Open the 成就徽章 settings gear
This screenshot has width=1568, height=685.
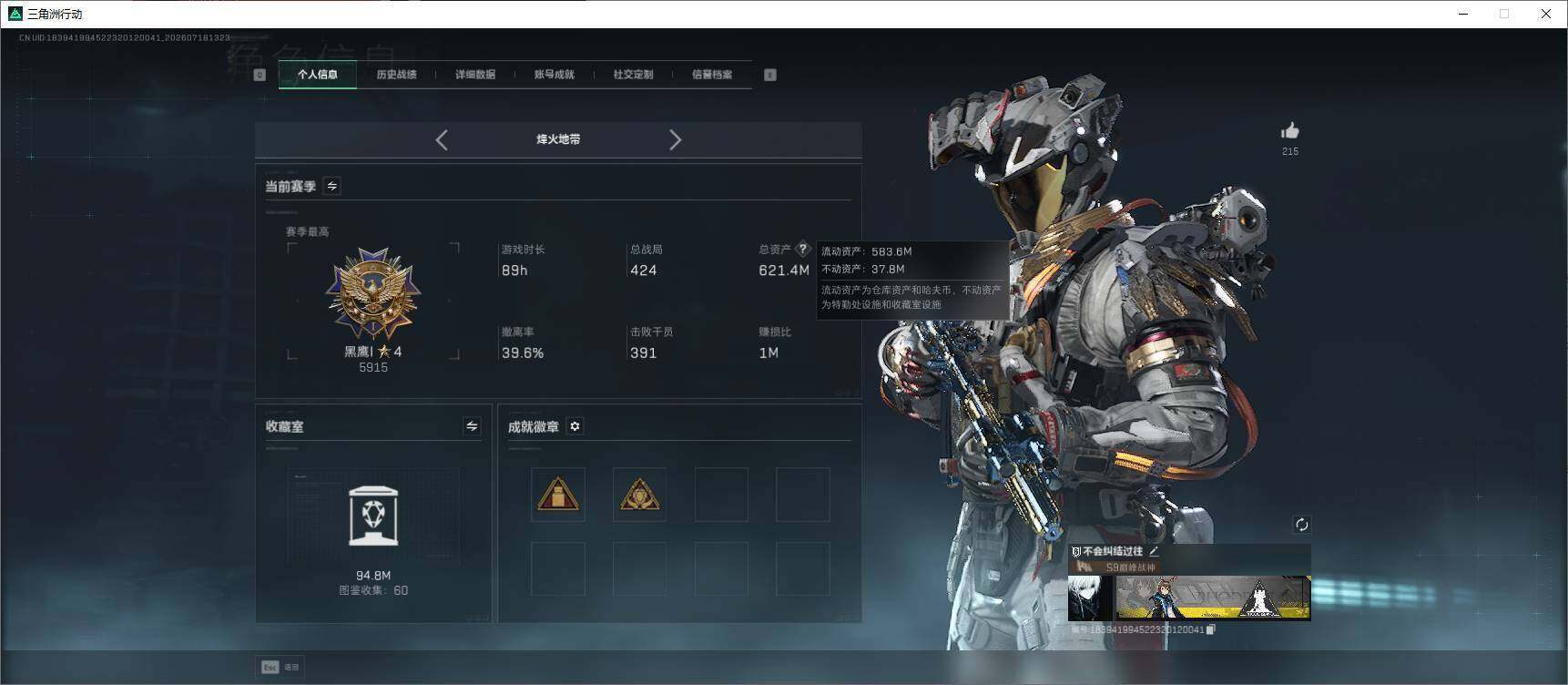click(x=575, y=426)
